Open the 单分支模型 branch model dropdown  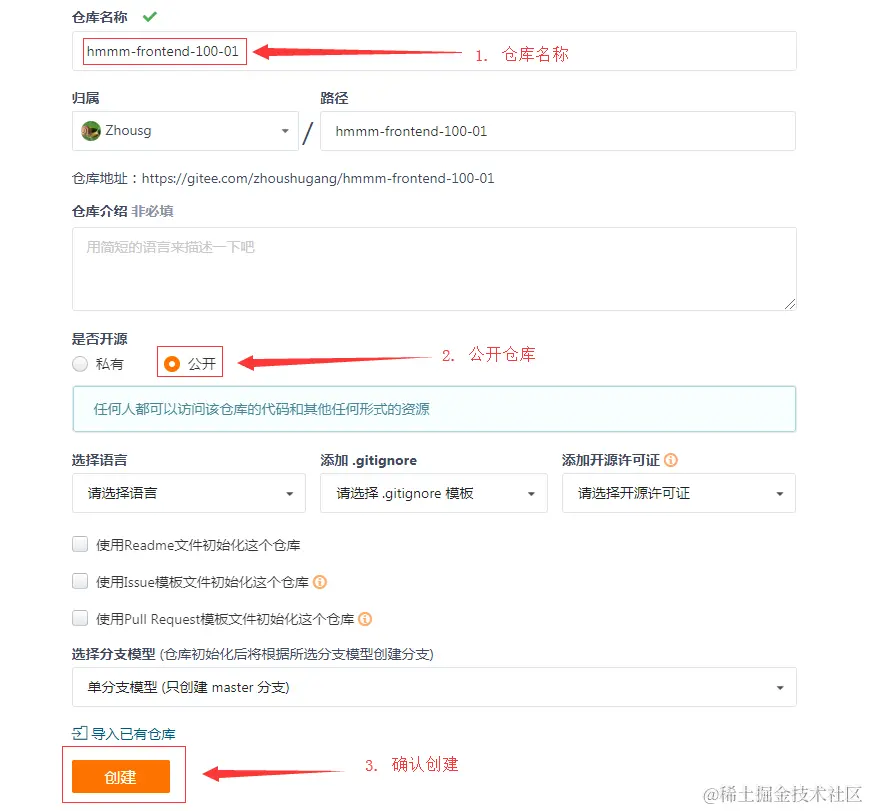tap(434, 687)
